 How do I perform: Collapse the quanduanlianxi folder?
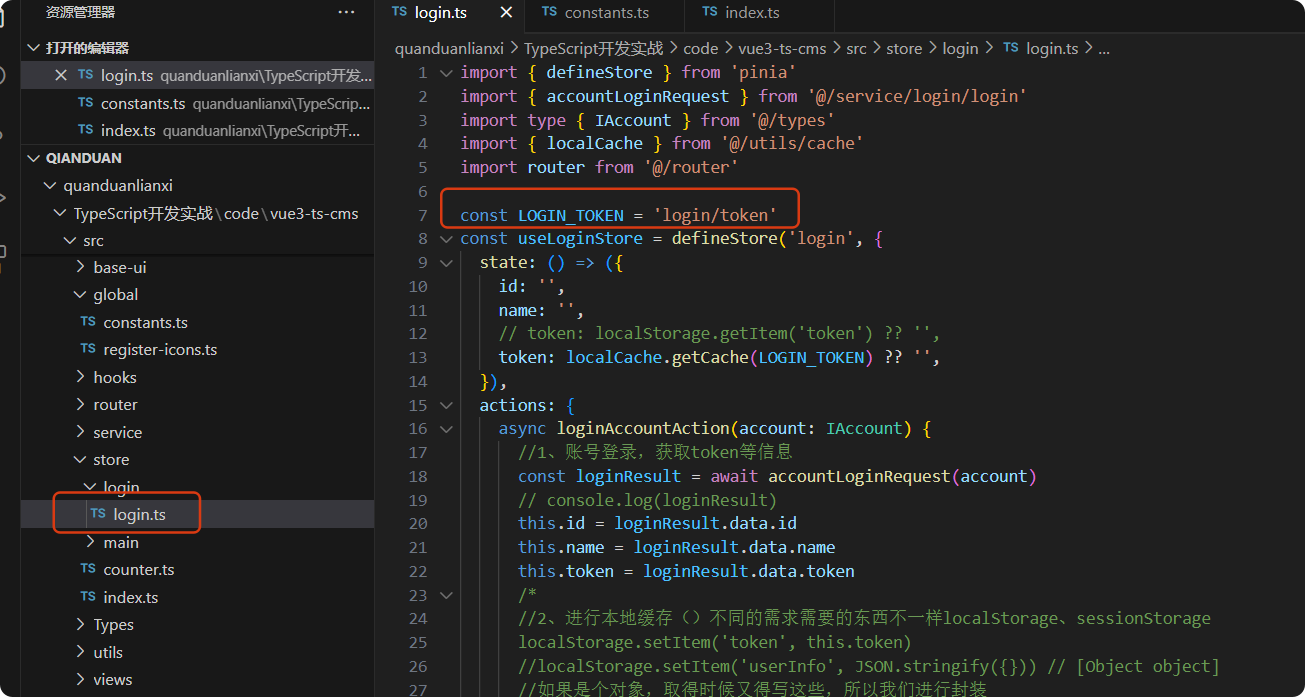[x=51, y=186]
